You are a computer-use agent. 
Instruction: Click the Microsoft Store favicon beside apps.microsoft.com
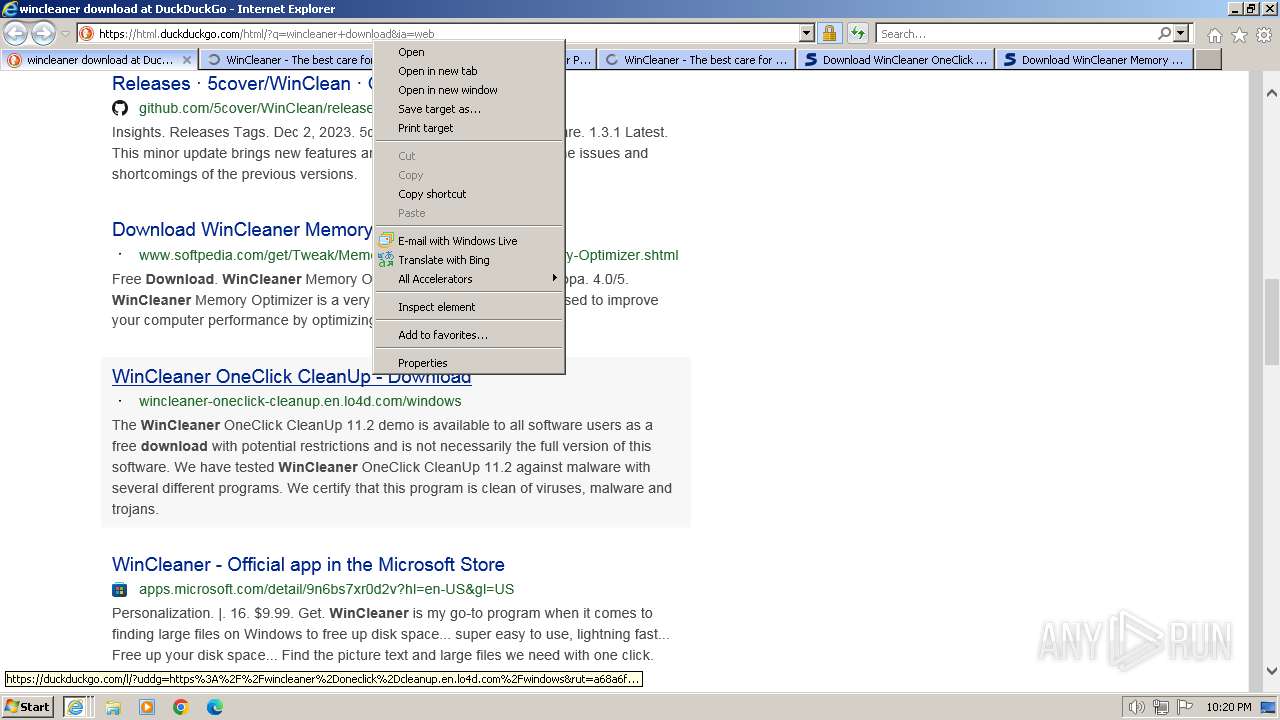click(120, 589)
